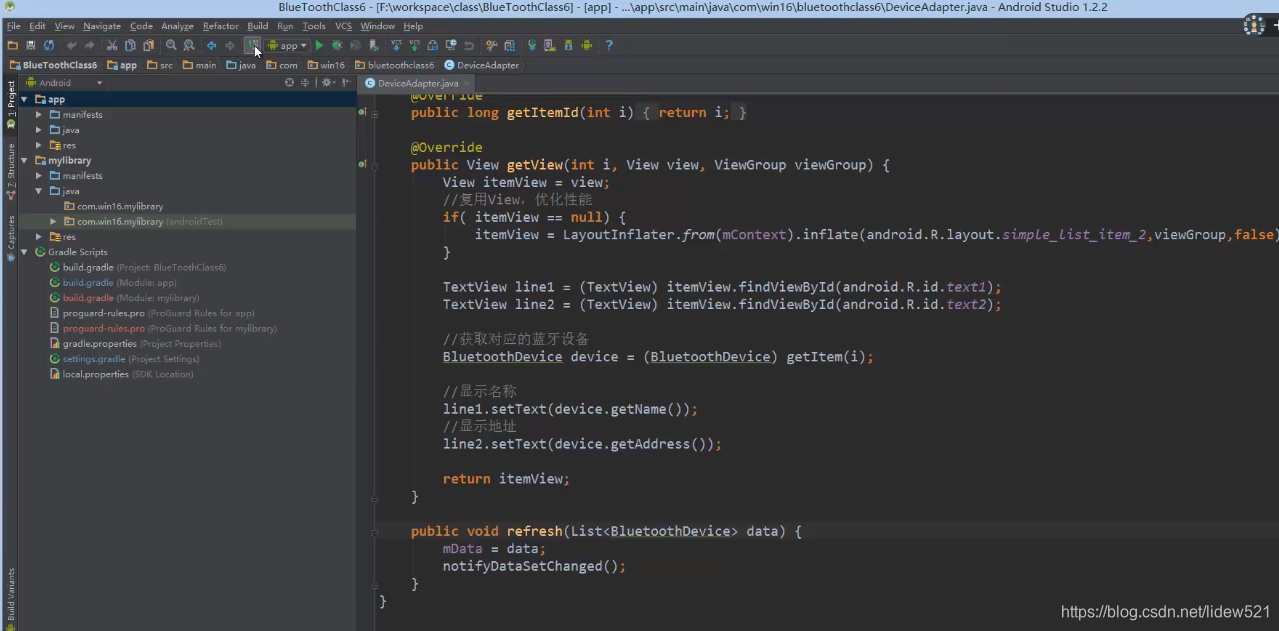Click the BlueToothClass6 breadcrumb
The width and height of the screenshot is (1279, 631).
click(53, 65)
